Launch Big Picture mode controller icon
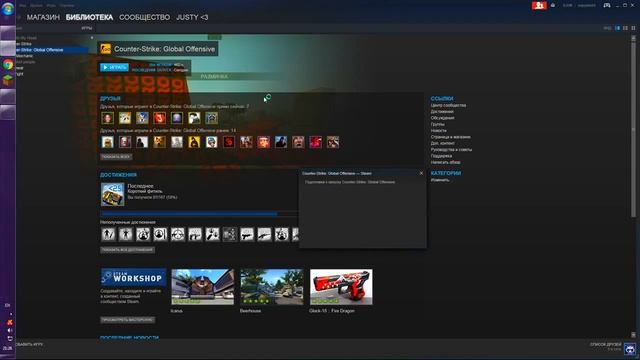This screenshot has height=360, width=640. [x=607, y=5]
